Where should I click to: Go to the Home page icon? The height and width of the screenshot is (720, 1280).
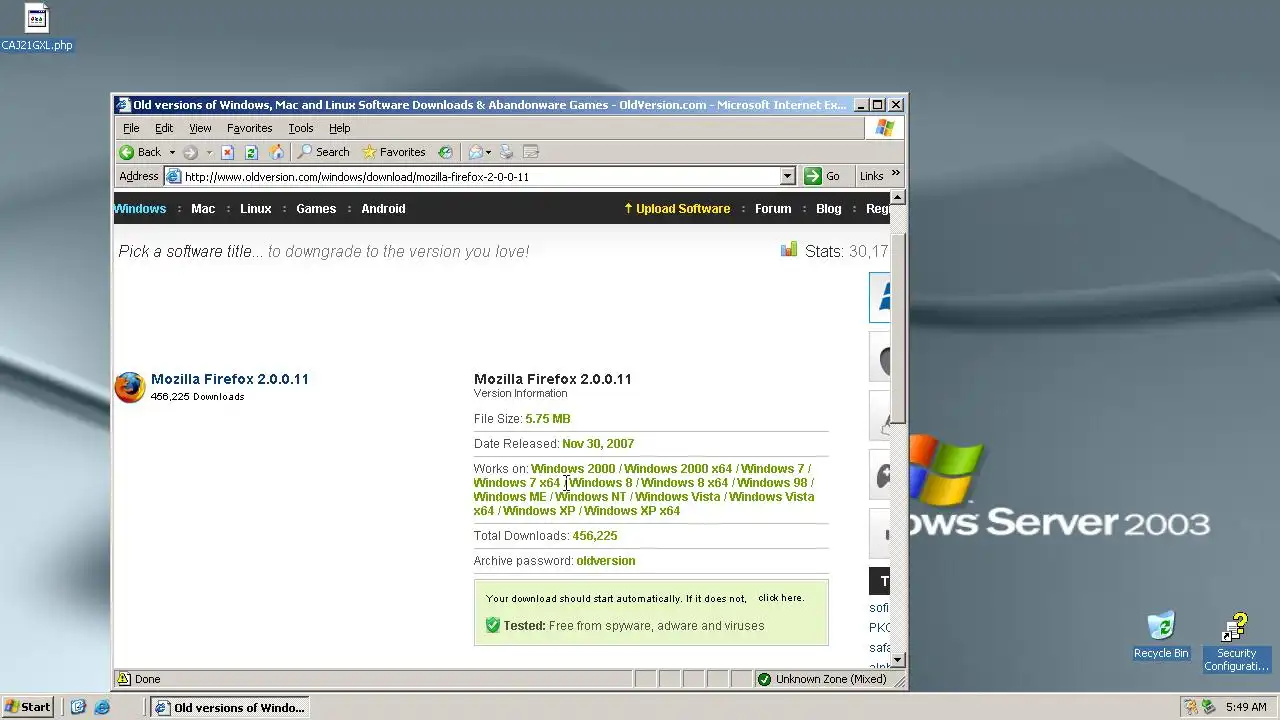pos(276,152)
